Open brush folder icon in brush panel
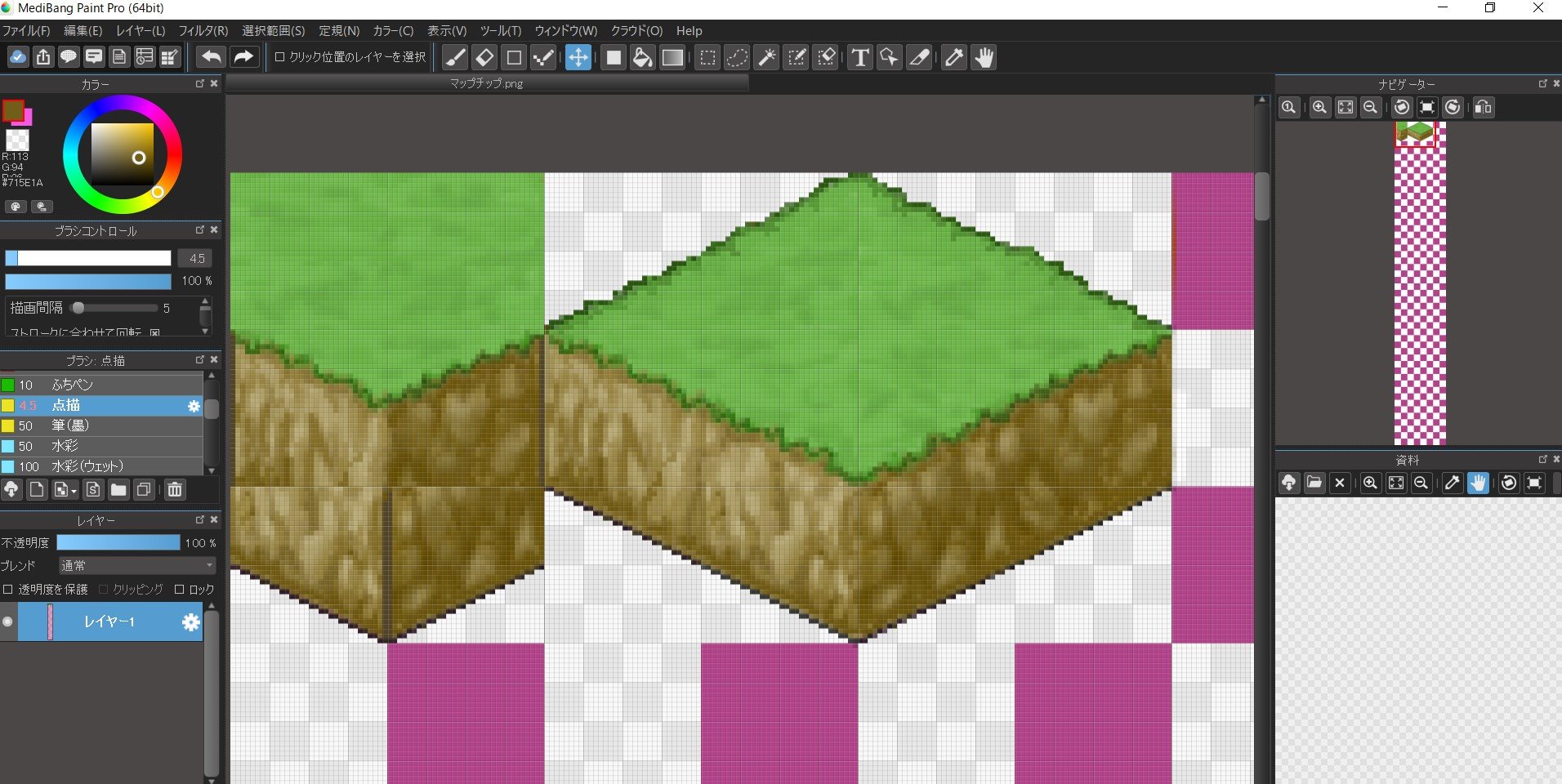 [118, 490]
